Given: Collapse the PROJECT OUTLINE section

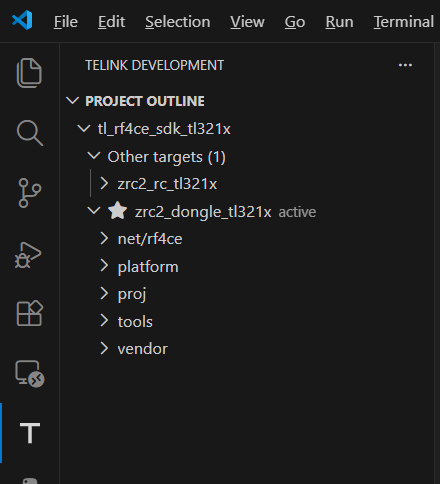Looking at the screenshot, I should pyautogui.click(x=73, y=101).
